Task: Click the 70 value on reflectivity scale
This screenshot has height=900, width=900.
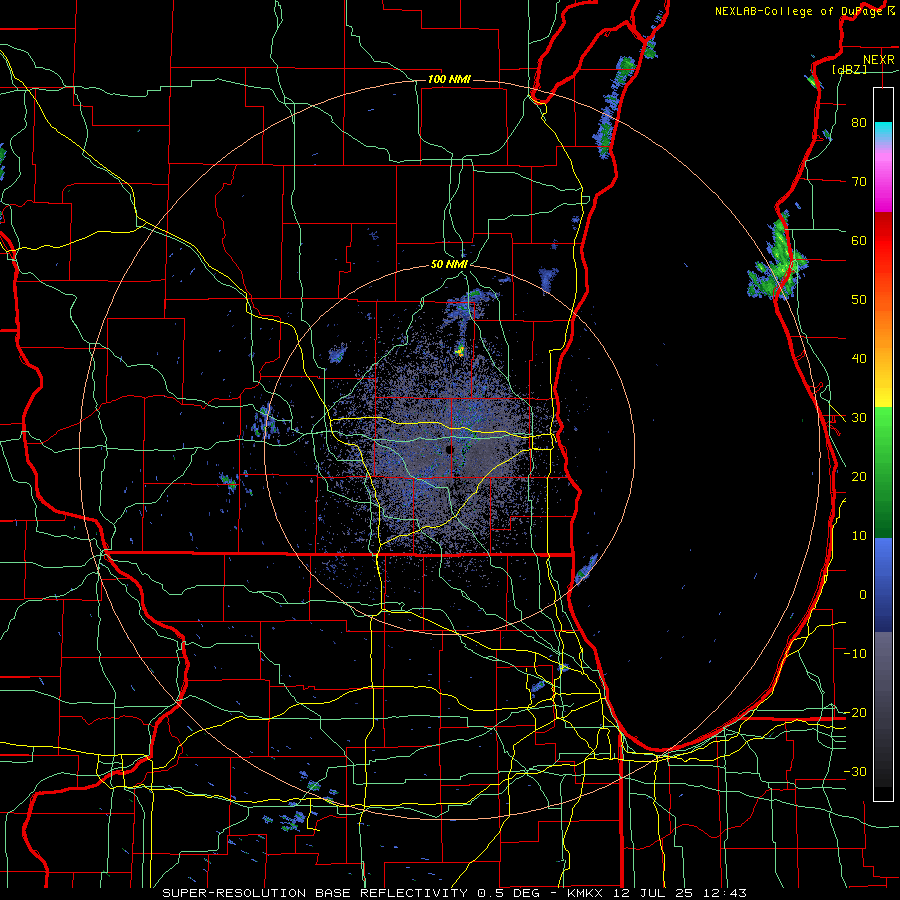Action: point(859,181)
